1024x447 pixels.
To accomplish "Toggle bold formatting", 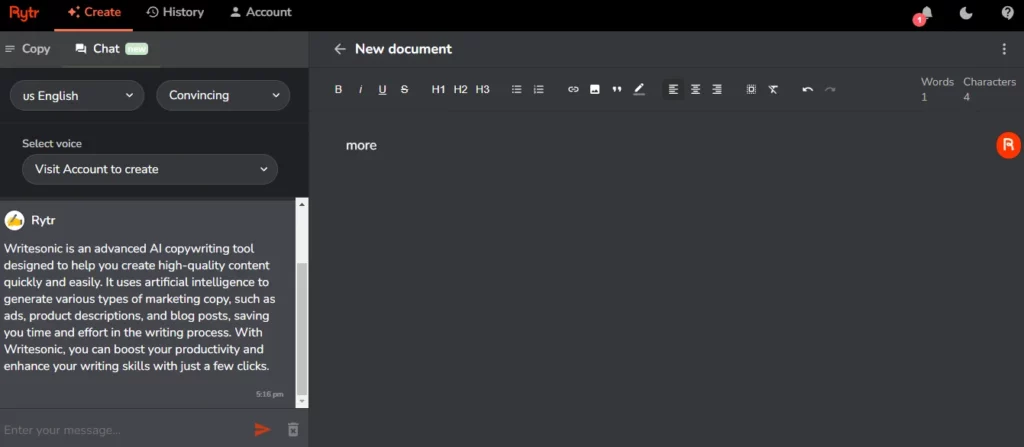I will coord(338,90).
